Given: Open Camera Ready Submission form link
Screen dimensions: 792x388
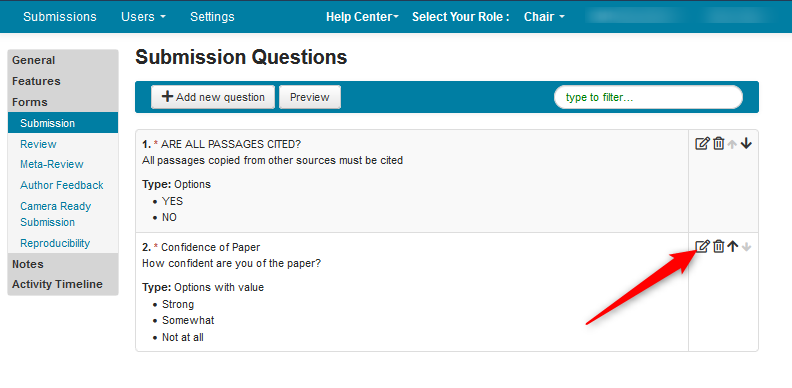Looking at the screenshot, I should (x=56, y=214).
